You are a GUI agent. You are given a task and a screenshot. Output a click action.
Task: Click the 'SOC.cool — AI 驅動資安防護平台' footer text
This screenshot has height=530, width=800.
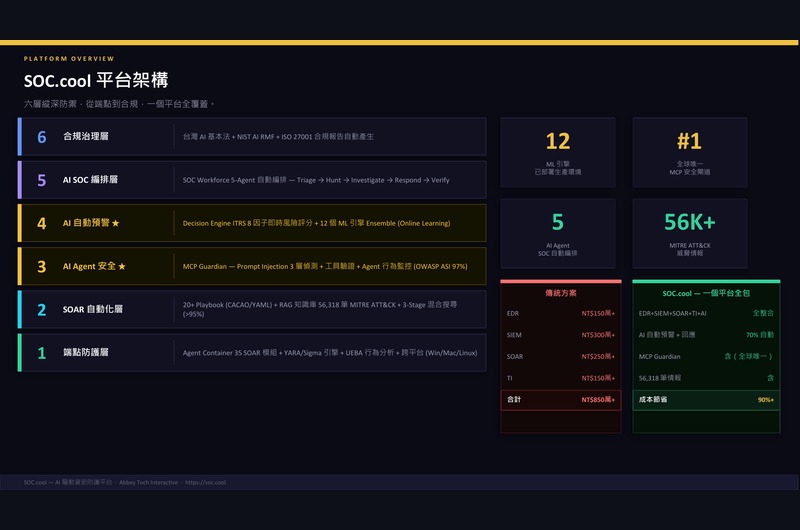tap(67, 482)
